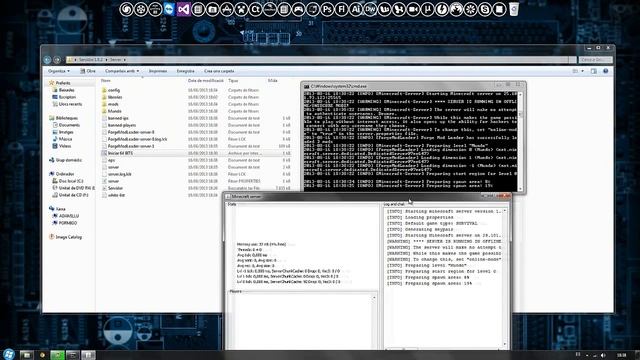This screenshot has height=360, width=640.
Task: Sort files by the Tipus column
Action: coord(233,81)
